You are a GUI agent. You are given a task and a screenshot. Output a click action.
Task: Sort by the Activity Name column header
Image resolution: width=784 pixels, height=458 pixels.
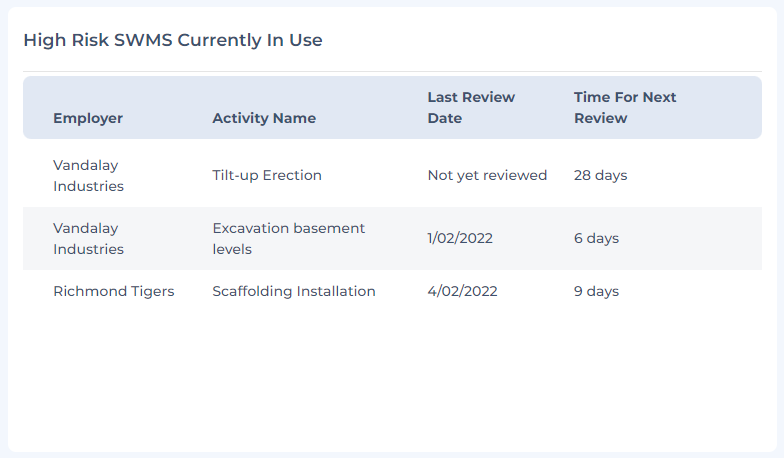pos(264,118)
